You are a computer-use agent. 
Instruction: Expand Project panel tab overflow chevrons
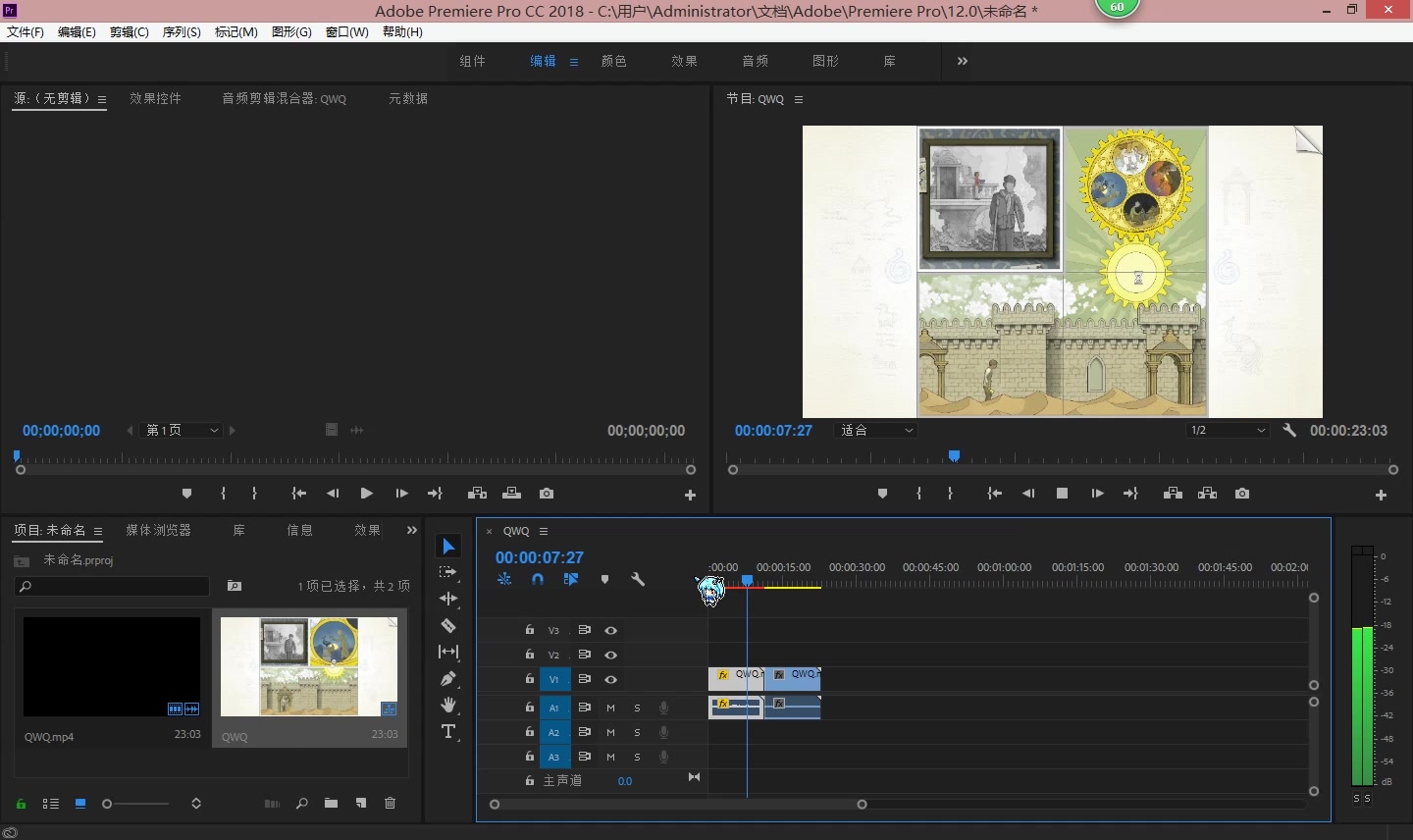(x=412, y=530)
